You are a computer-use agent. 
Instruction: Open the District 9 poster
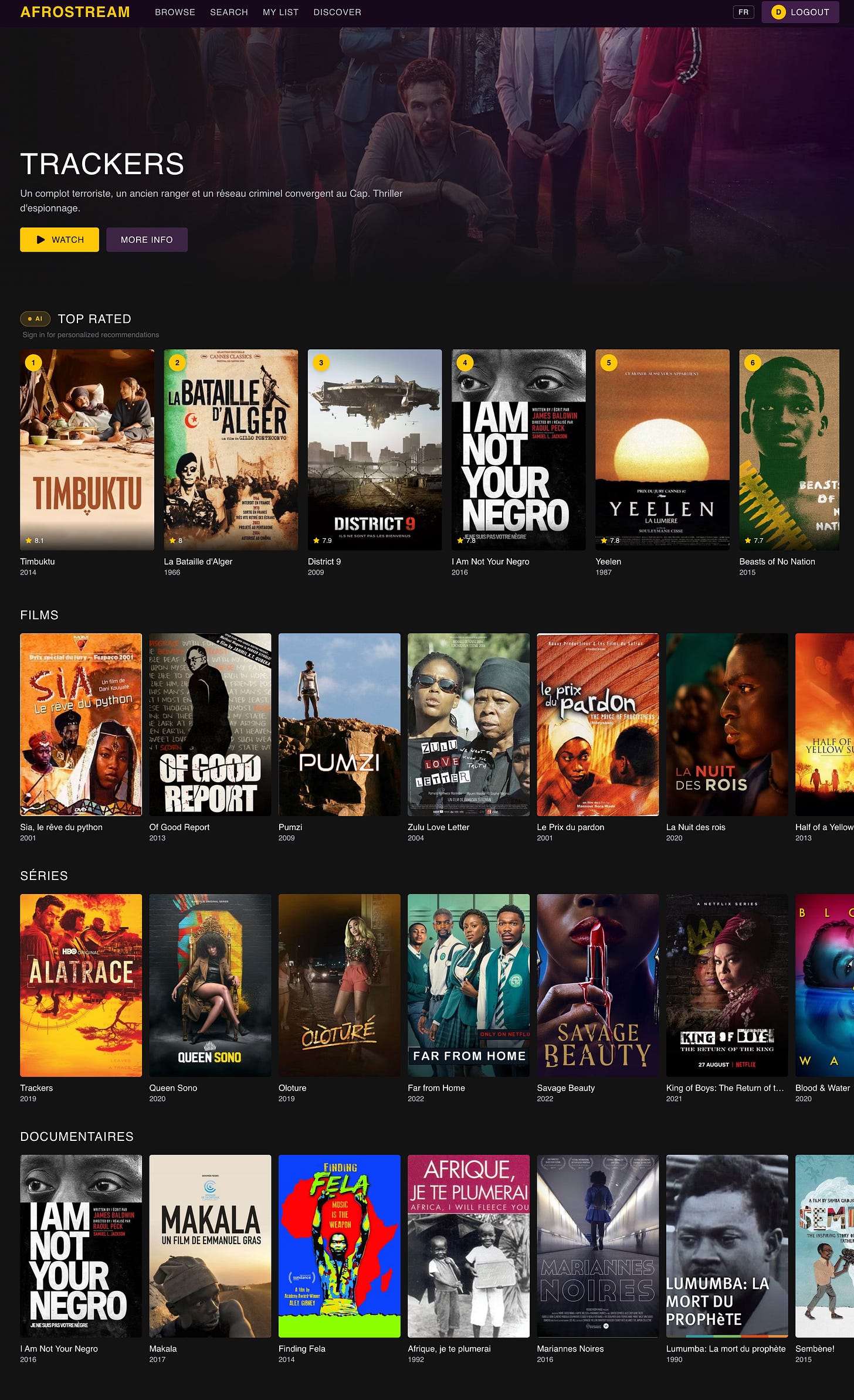click(375, 450)
